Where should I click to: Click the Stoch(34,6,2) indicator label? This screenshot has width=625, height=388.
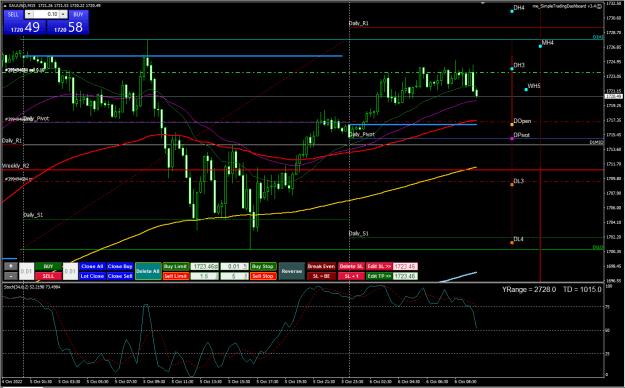point(32,287)
